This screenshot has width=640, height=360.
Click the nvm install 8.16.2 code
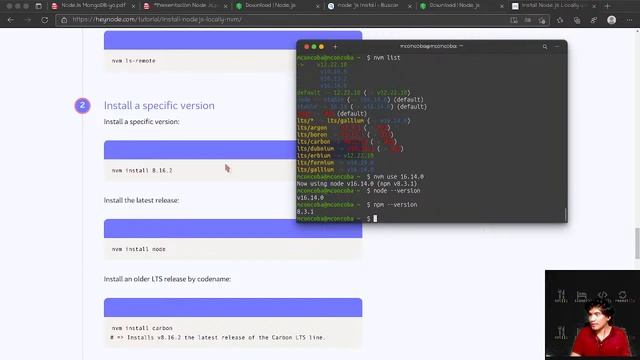point(142,171)
